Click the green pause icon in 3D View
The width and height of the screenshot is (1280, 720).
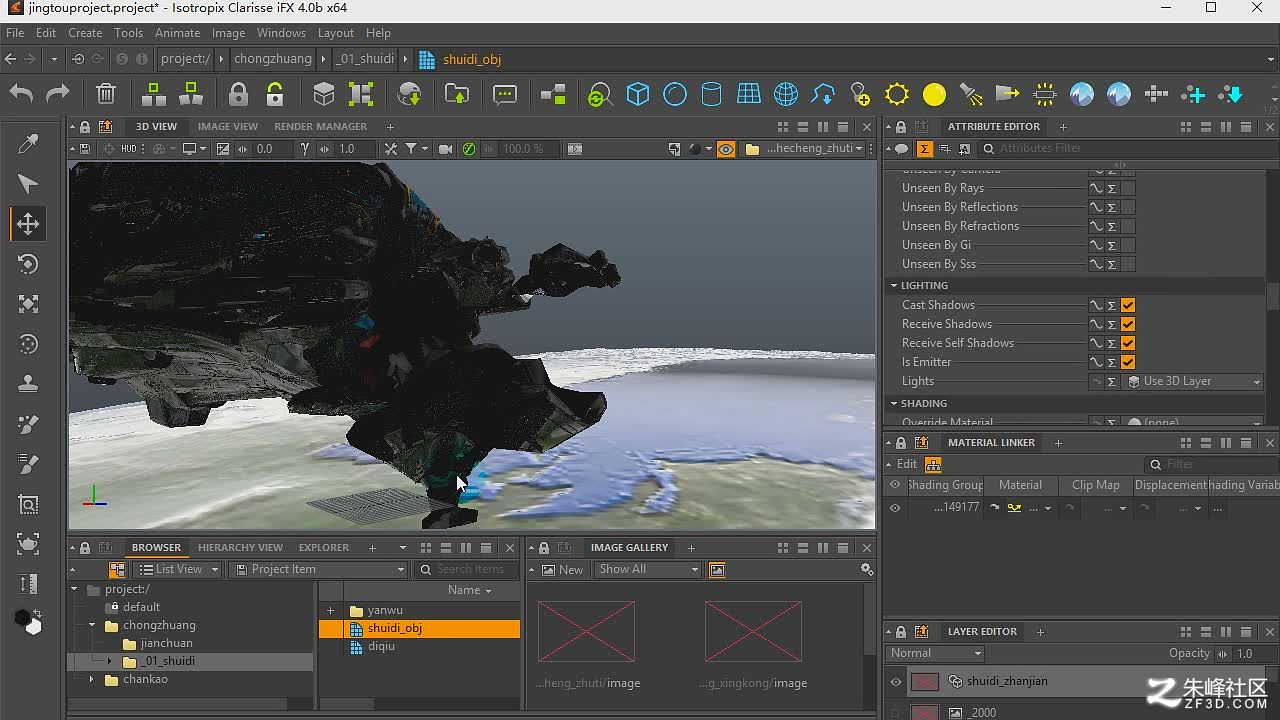[x=469, y=148]
